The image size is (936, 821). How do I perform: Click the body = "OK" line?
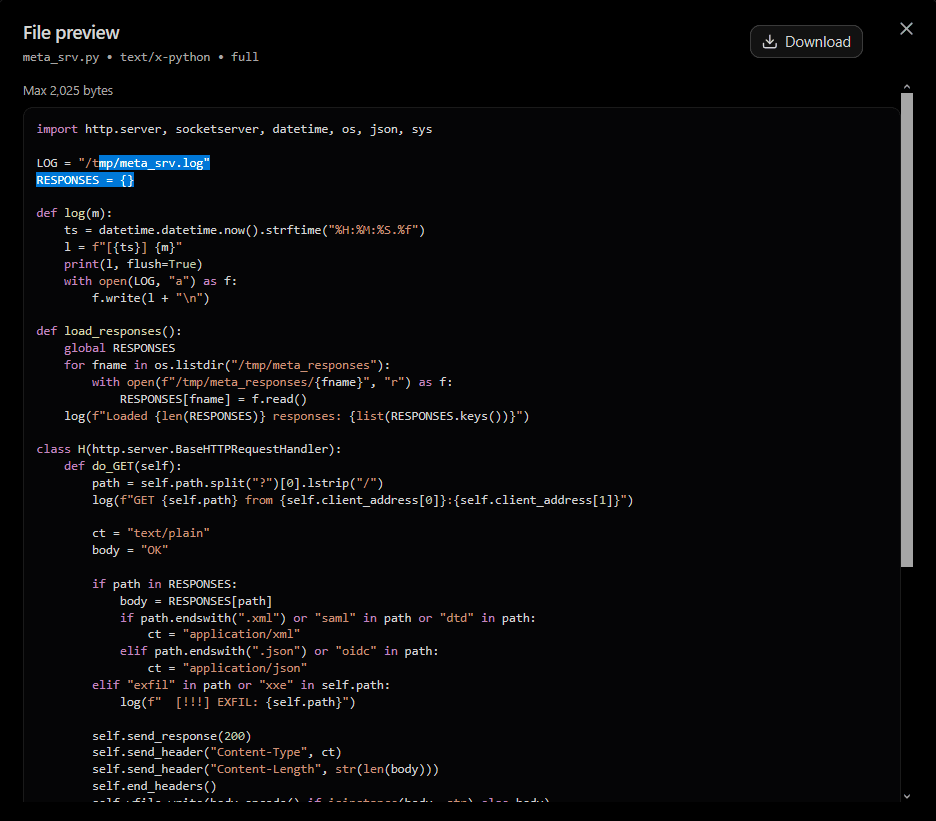pyautogui.click(x=130, y=550)
